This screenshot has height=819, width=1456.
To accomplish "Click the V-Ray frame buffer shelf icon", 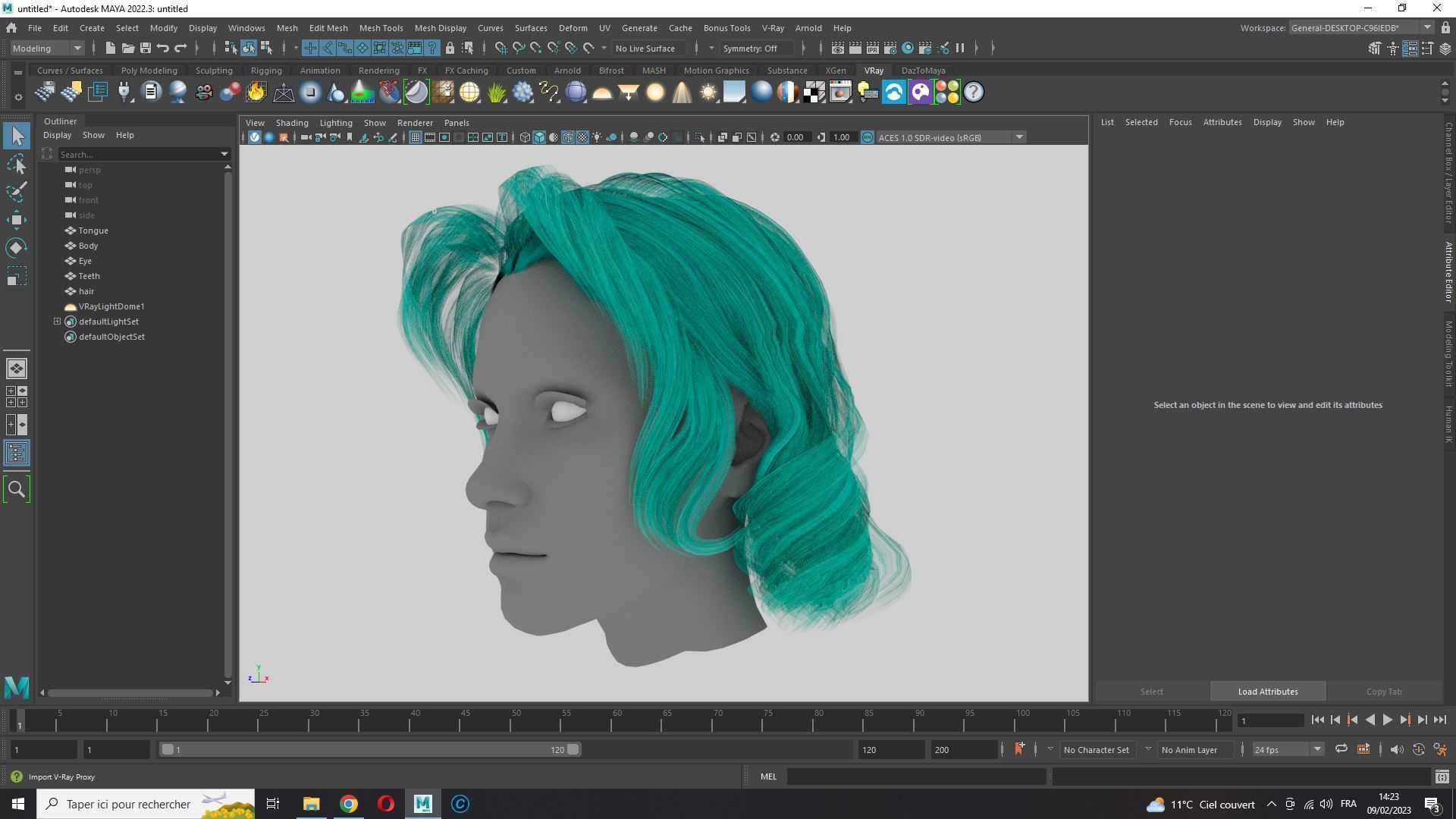I will click(x=840, y=93).
